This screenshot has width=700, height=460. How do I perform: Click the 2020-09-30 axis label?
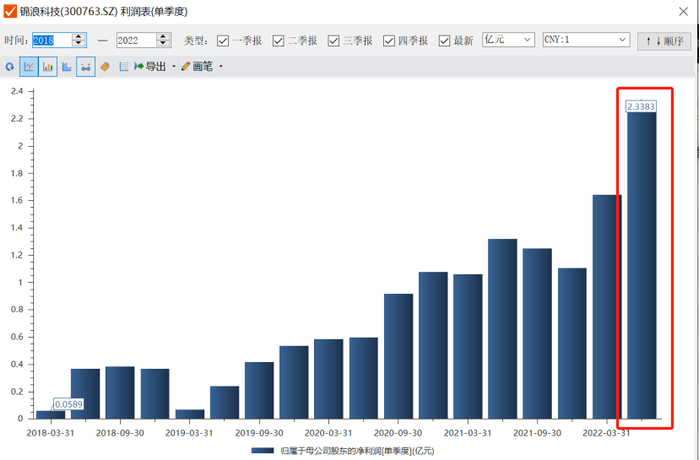click(398, 433)
